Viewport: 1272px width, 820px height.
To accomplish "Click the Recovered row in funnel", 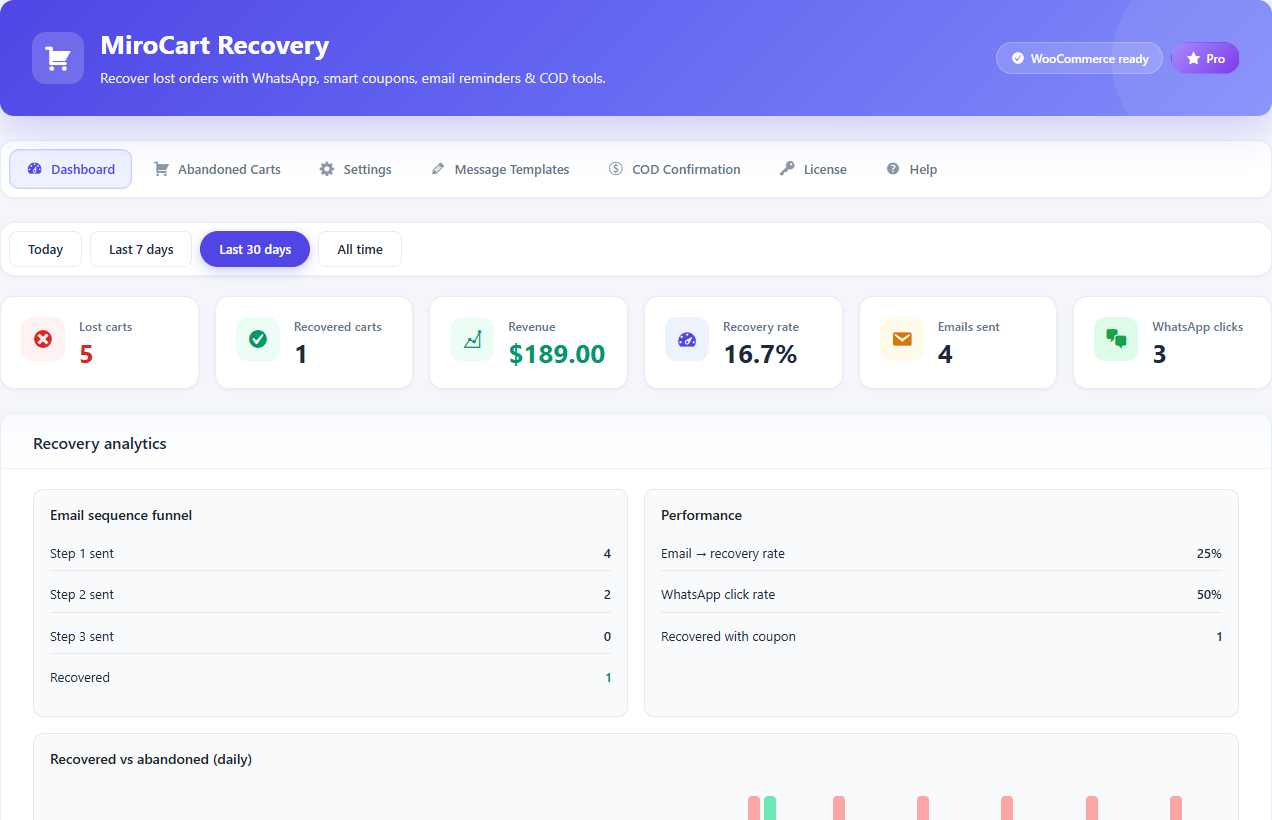I will (x=330, y=677).
